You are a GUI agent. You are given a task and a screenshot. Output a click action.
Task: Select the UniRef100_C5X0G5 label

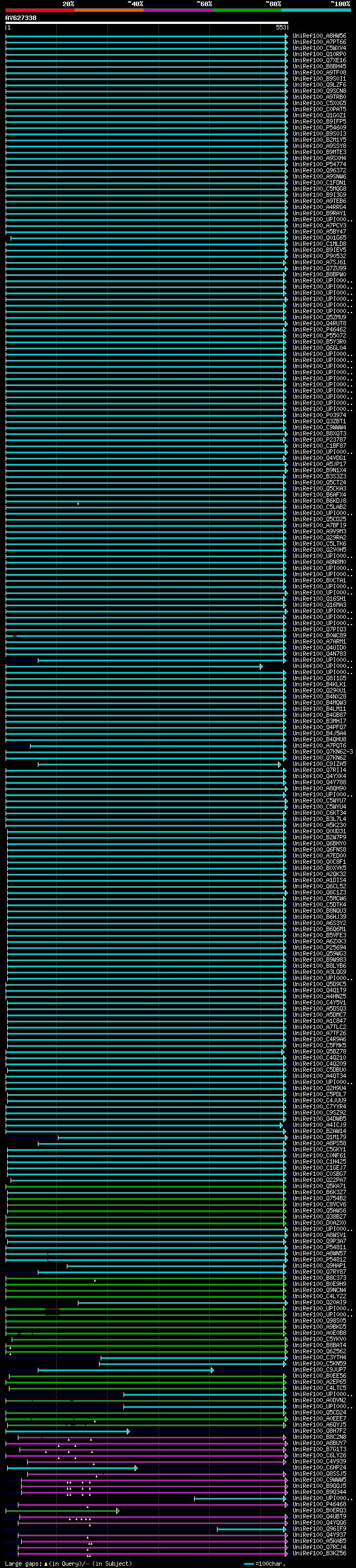tap(319, 103)
